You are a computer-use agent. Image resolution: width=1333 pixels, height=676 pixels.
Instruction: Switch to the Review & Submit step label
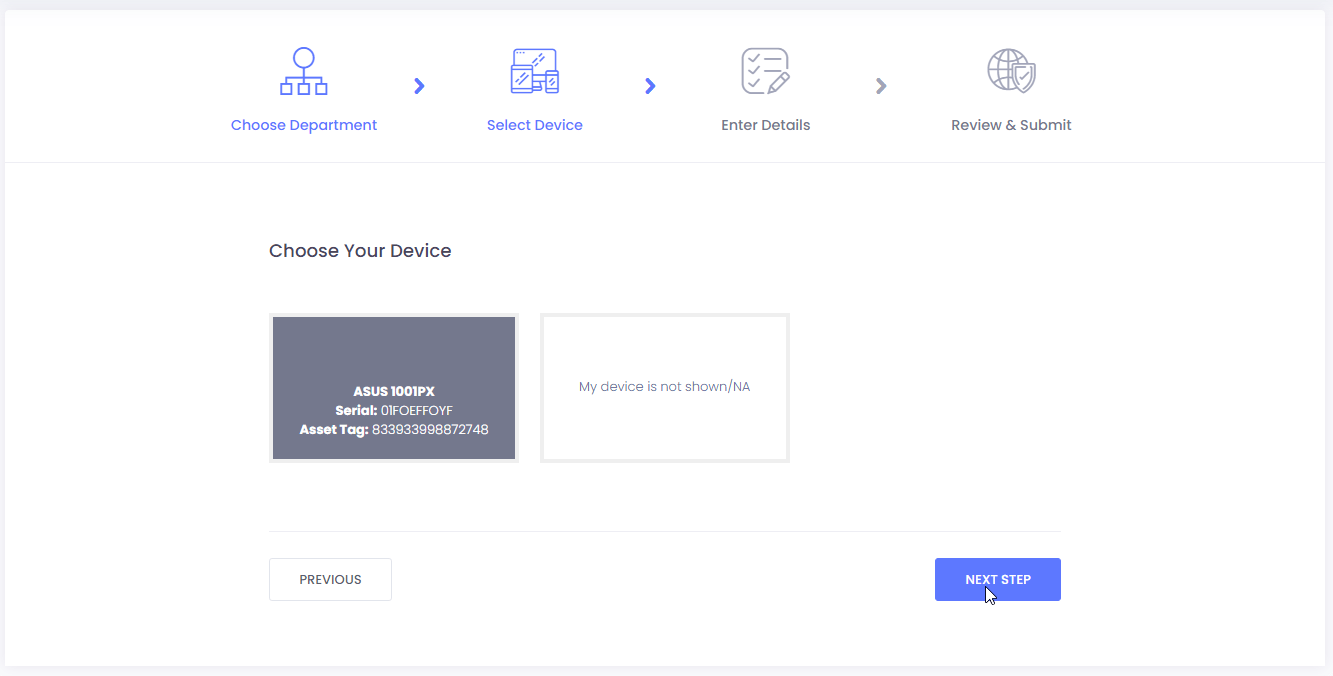[1011, 125]
